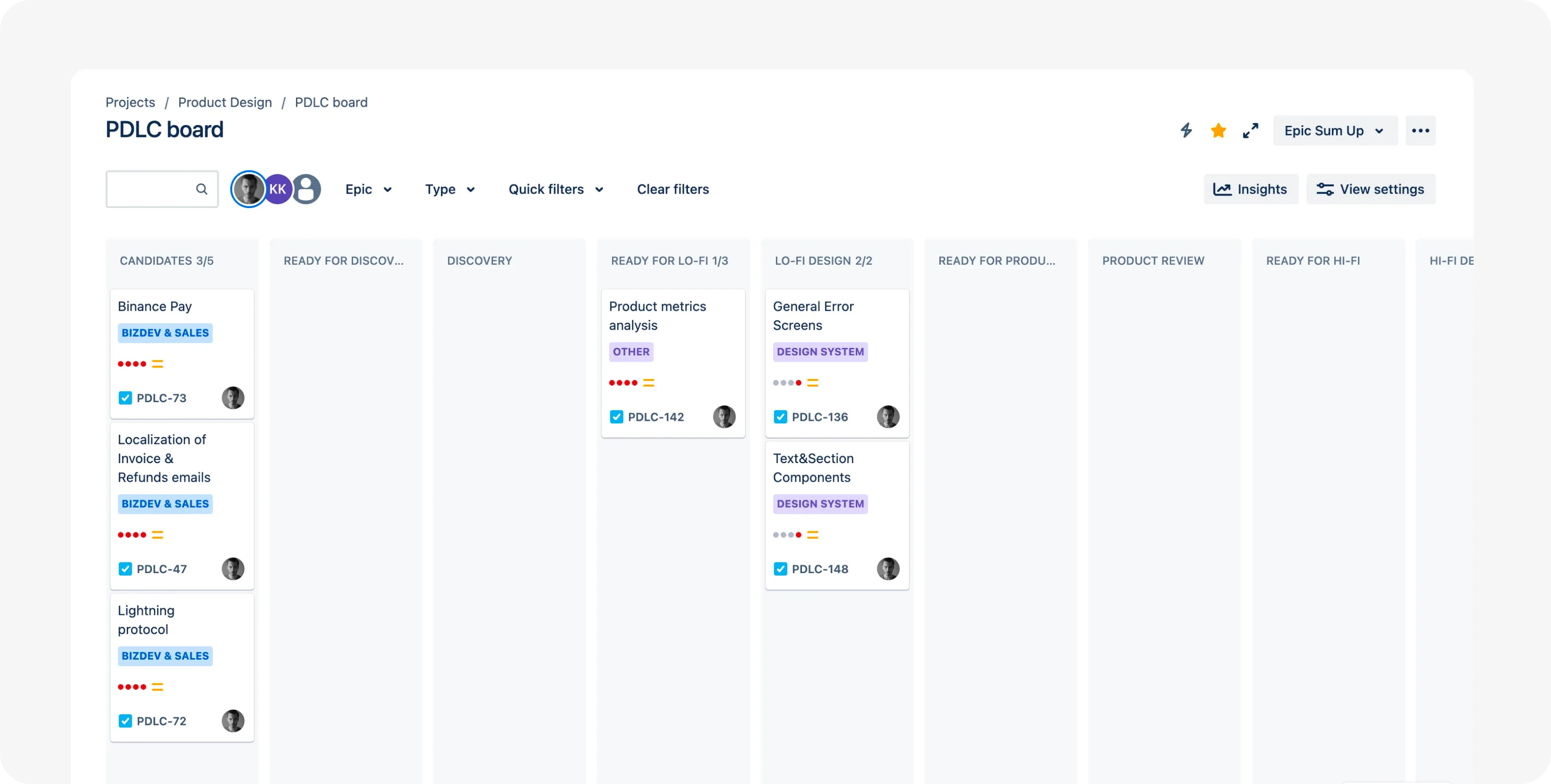The image size is (1551, 784).
Task: Click assignee avatar on PDLC-72 card
Action: pyautogui.click(x=233, y=721)
